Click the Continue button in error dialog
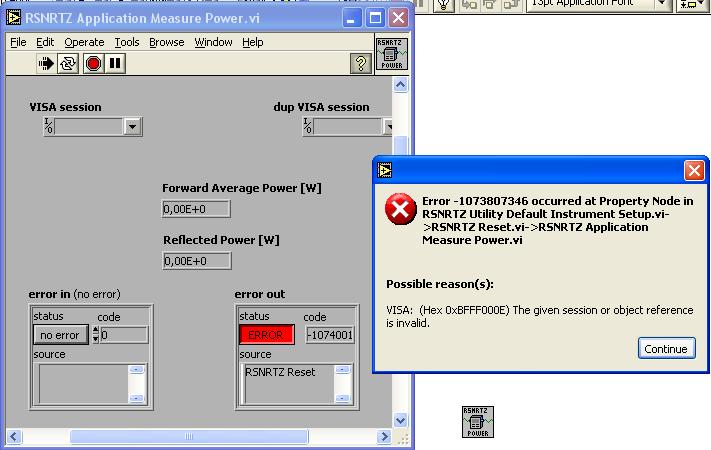The width and height of the screenshot is (711, 450). pyautogui.click(x=666, y=348)
